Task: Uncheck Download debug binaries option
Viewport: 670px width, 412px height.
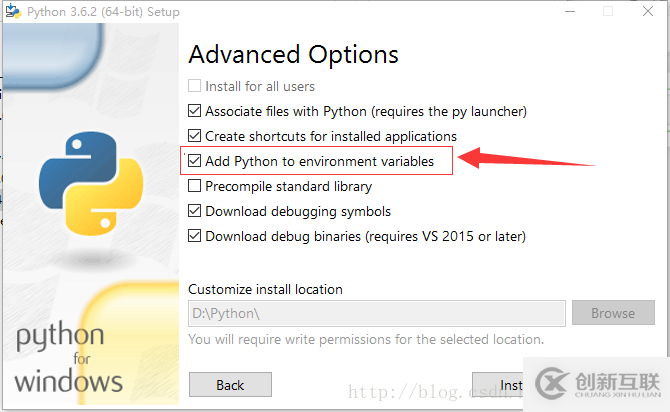Action: (x=194, y=236)
